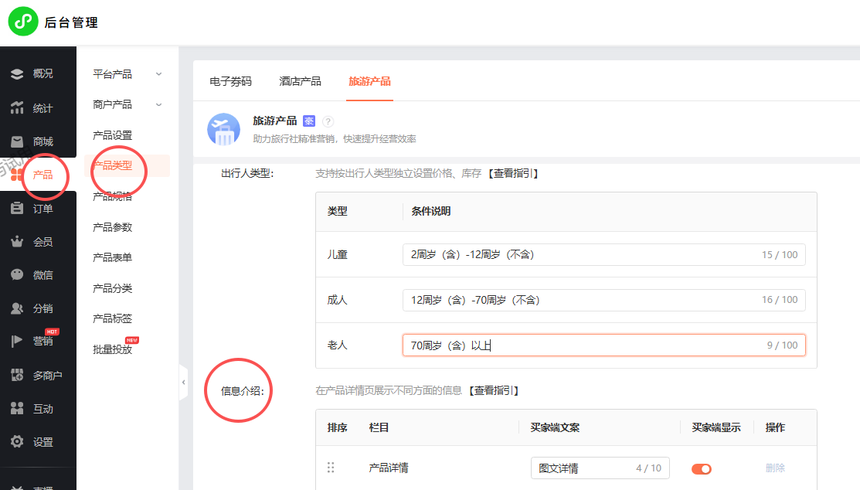Expand the 平台产品 submenu chevron
The width and height of the screenshot is (860, 490).
159,74
